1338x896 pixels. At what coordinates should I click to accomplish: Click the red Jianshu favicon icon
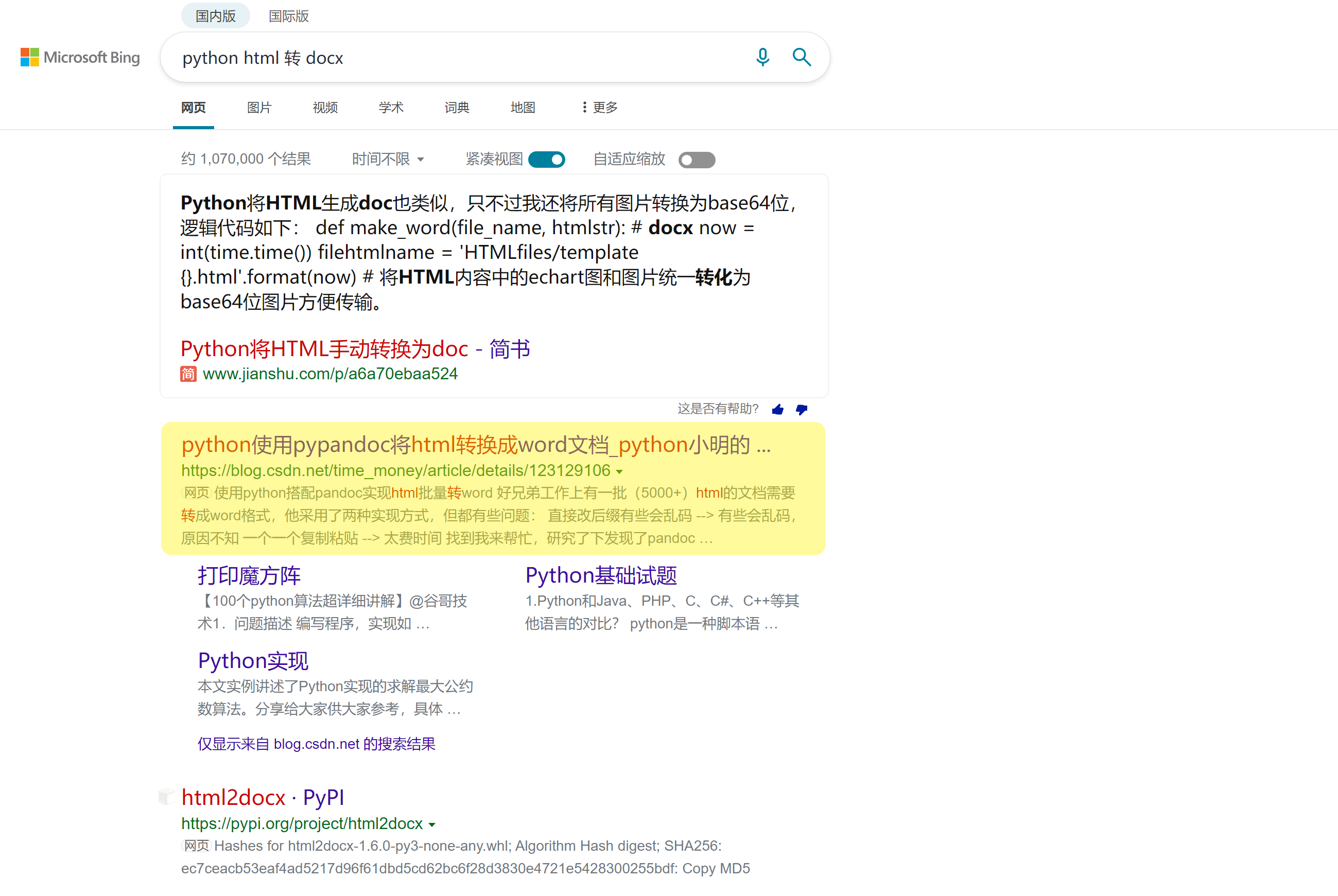coord(188,374)
